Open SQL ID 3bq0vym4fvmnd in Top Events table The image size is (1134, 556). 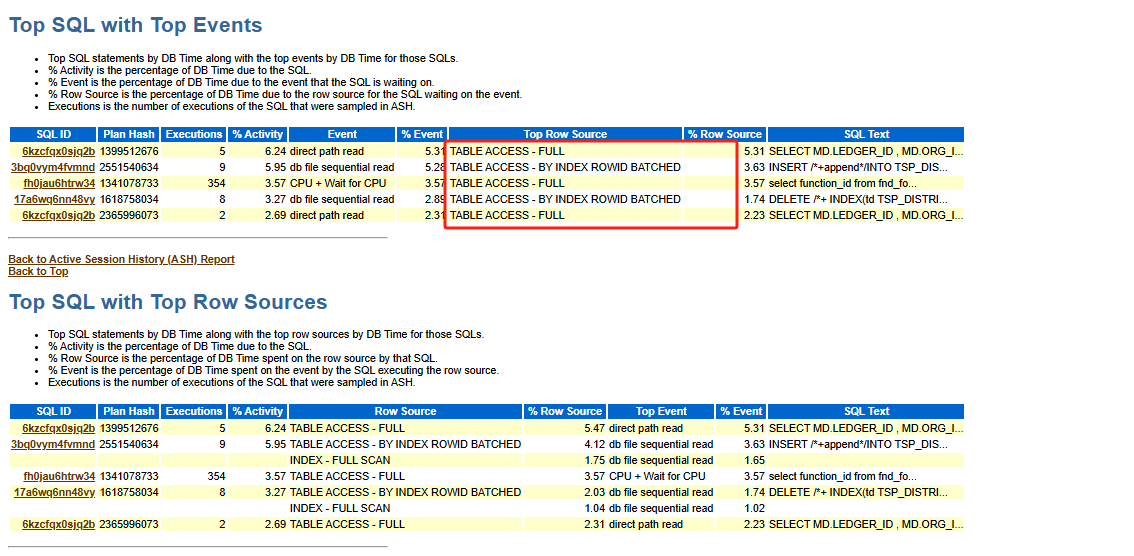point(53,167)
